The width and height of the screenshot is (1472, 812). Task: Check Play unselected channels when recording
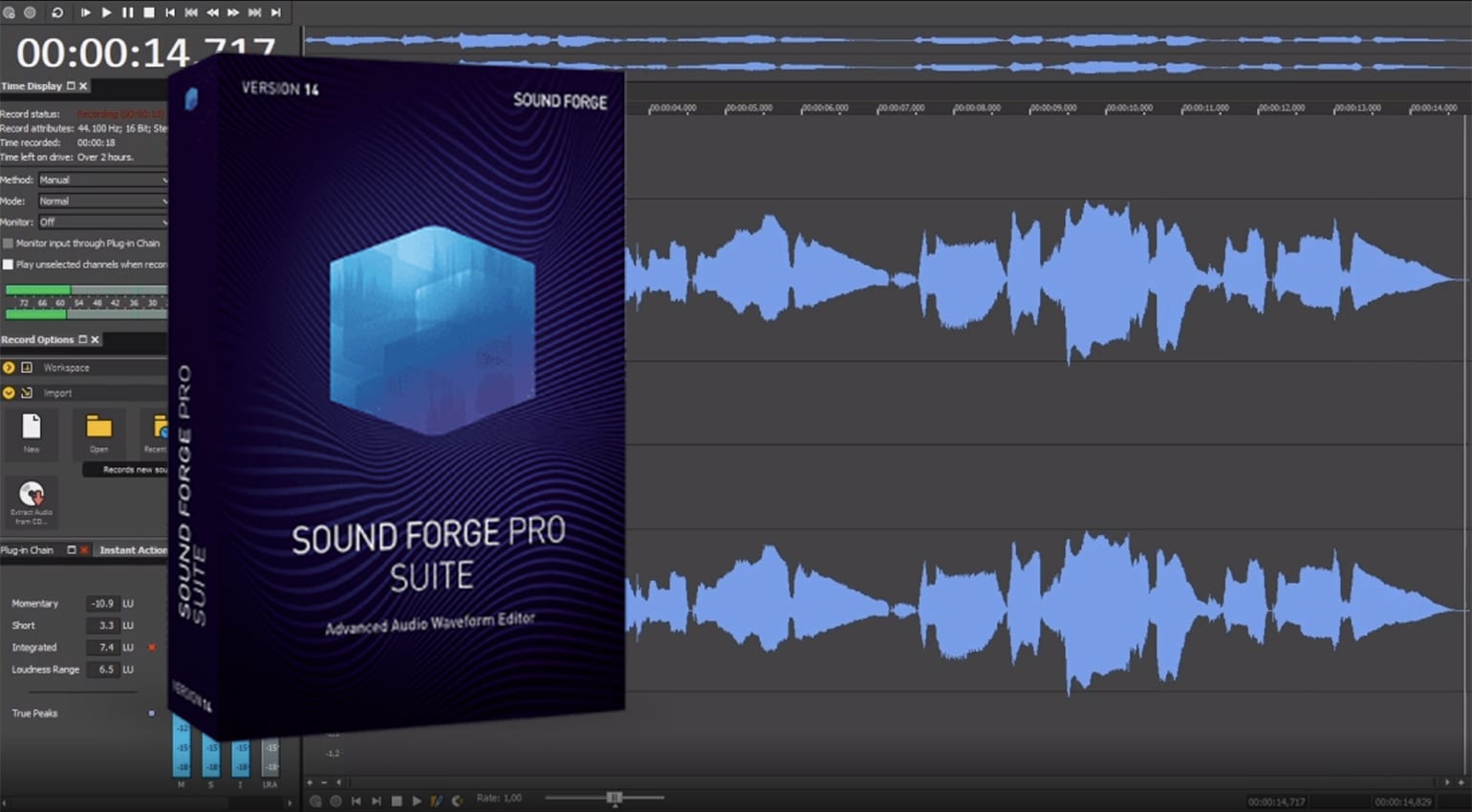[10, 264]
